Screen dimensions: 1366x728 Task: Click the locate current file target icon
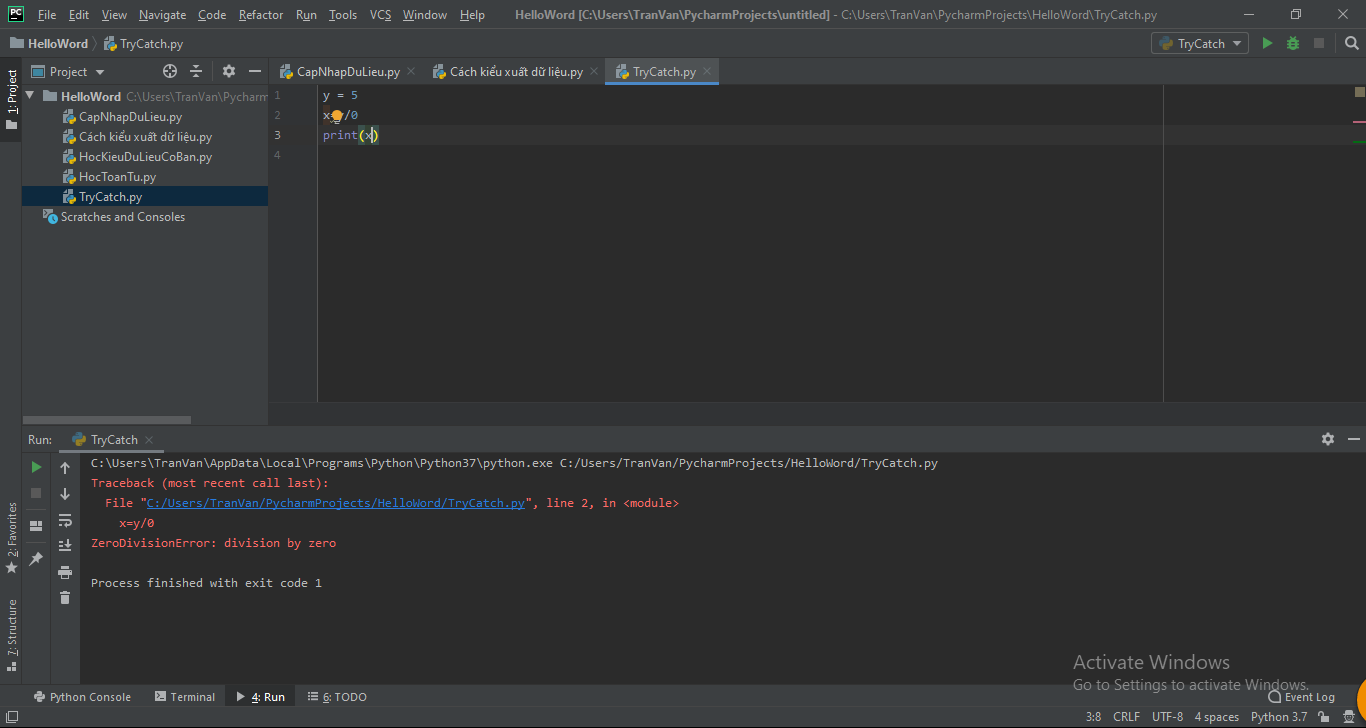(x=170, y=71)
